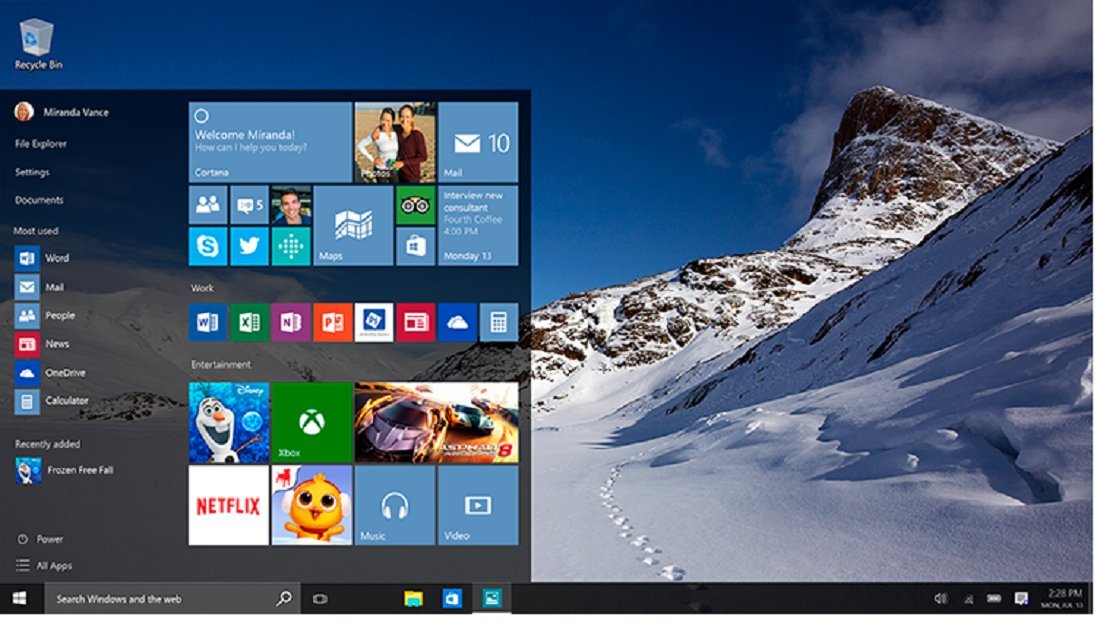Launch the Disney Frozen Free Fall tile
Viewport: 1100px width, 623px height.
(229, 422)
